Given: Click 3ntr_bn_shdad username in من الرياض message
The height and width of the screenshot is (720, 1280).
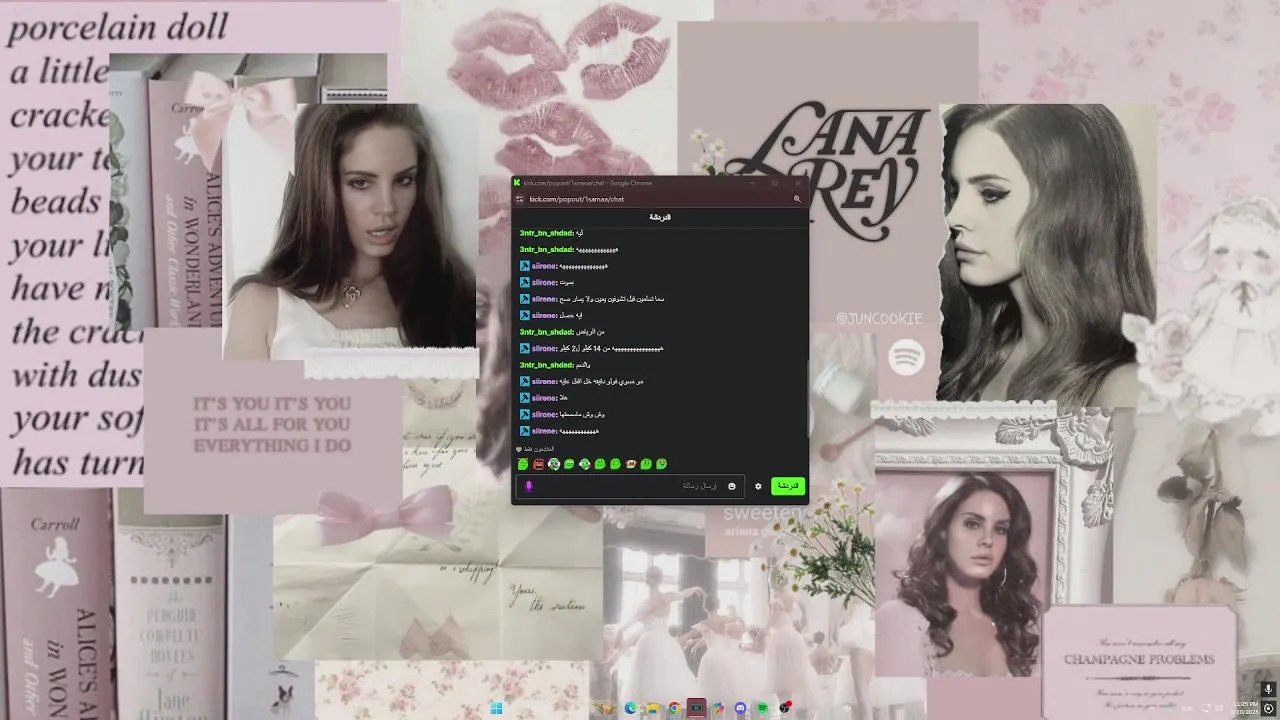Looking at the screenshot, I should [547, 332].
